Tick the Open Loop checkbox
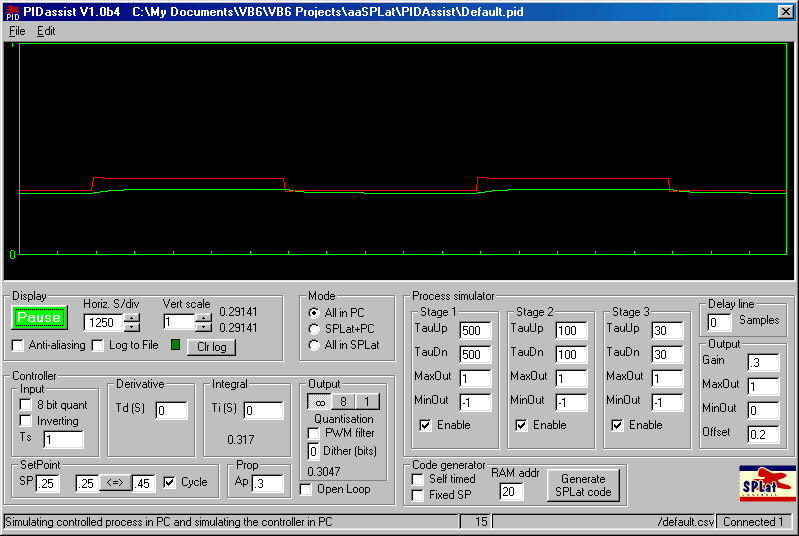Screen dimensions: 799x536 click(307, 489)
